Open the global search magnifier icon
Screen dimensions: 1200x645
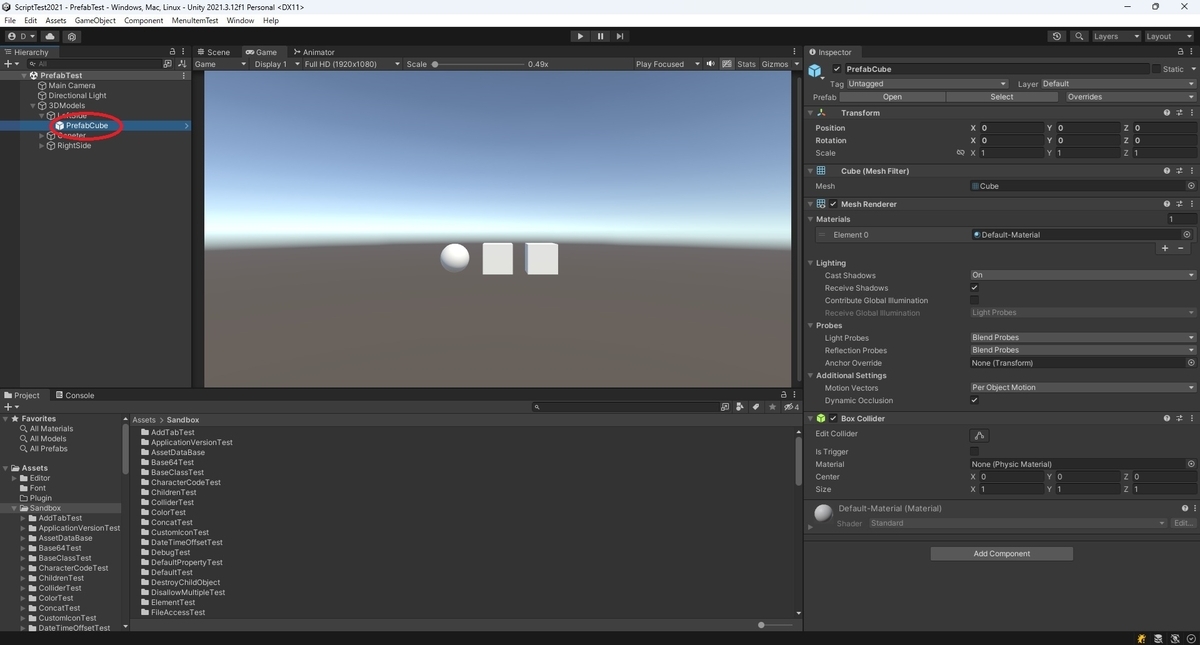coord(1079,36)
